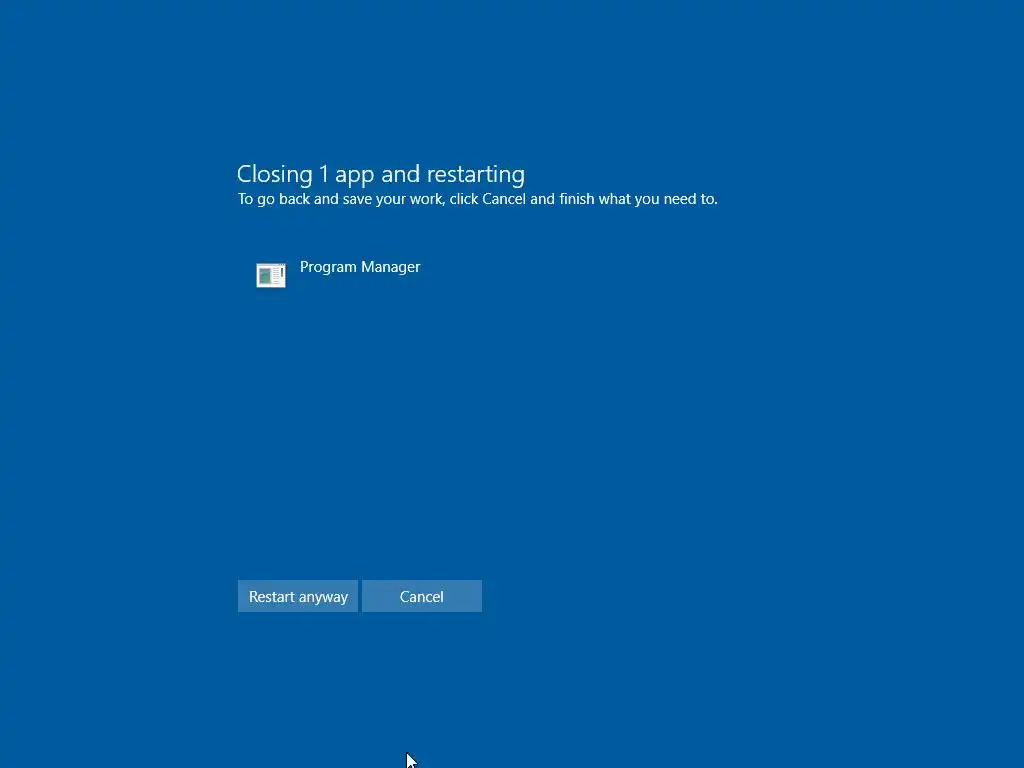Click the 'Closing 1 app and restarting' heading
The width and height of the screenshot is (1024, 768).
[x=381, y=174]
